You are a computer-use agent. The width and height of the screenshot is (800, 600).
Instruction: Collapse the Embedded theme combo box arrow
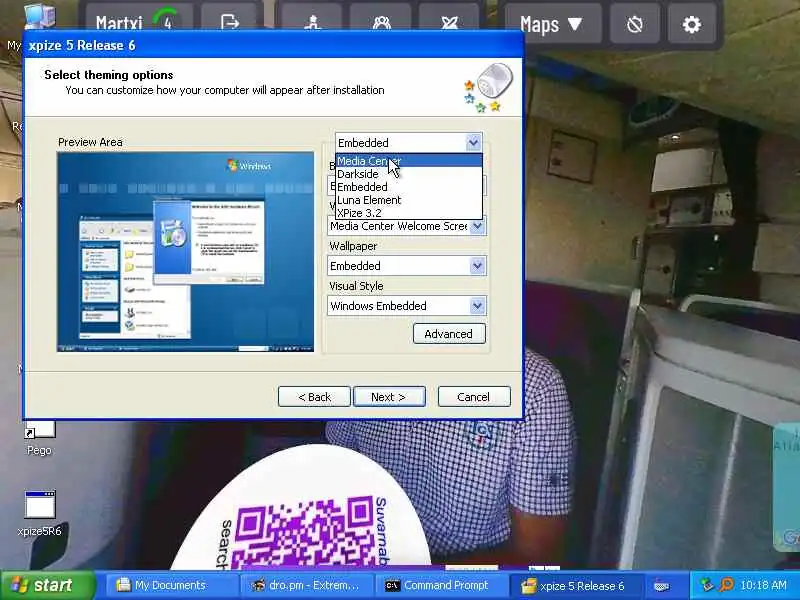coord(473,142)
